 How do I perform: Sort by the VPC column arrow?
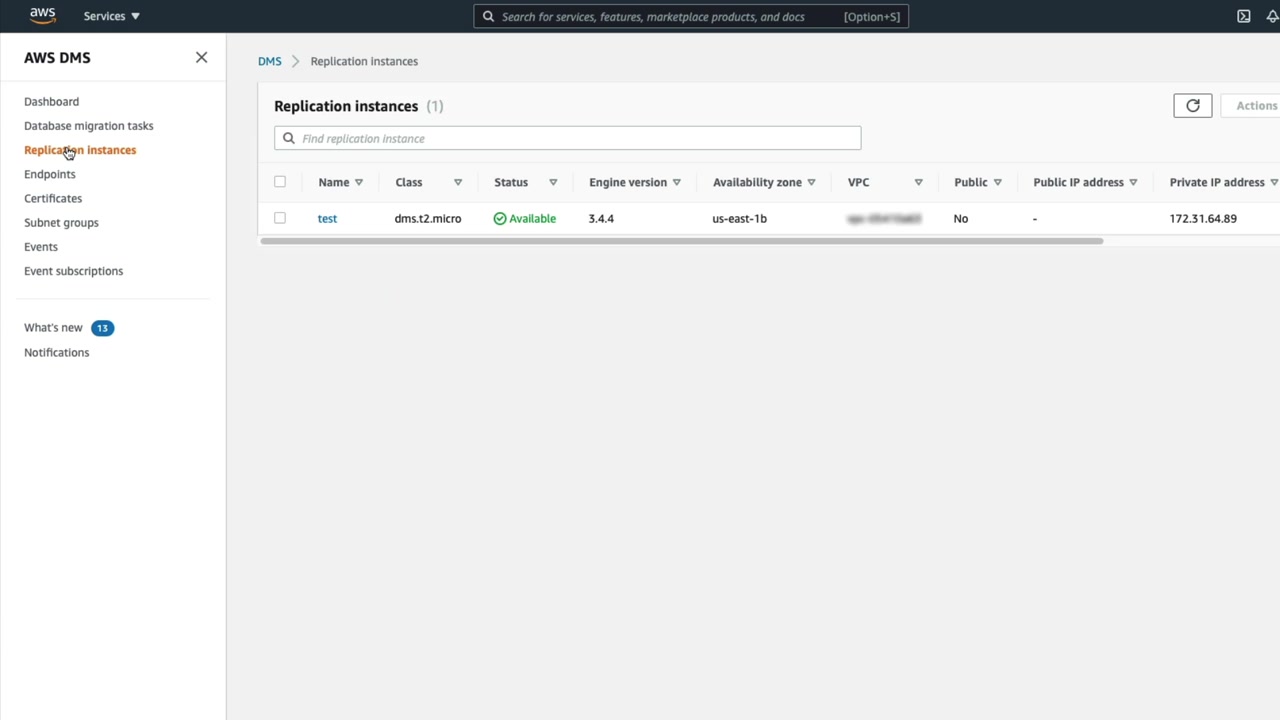(x=918, y=182)
